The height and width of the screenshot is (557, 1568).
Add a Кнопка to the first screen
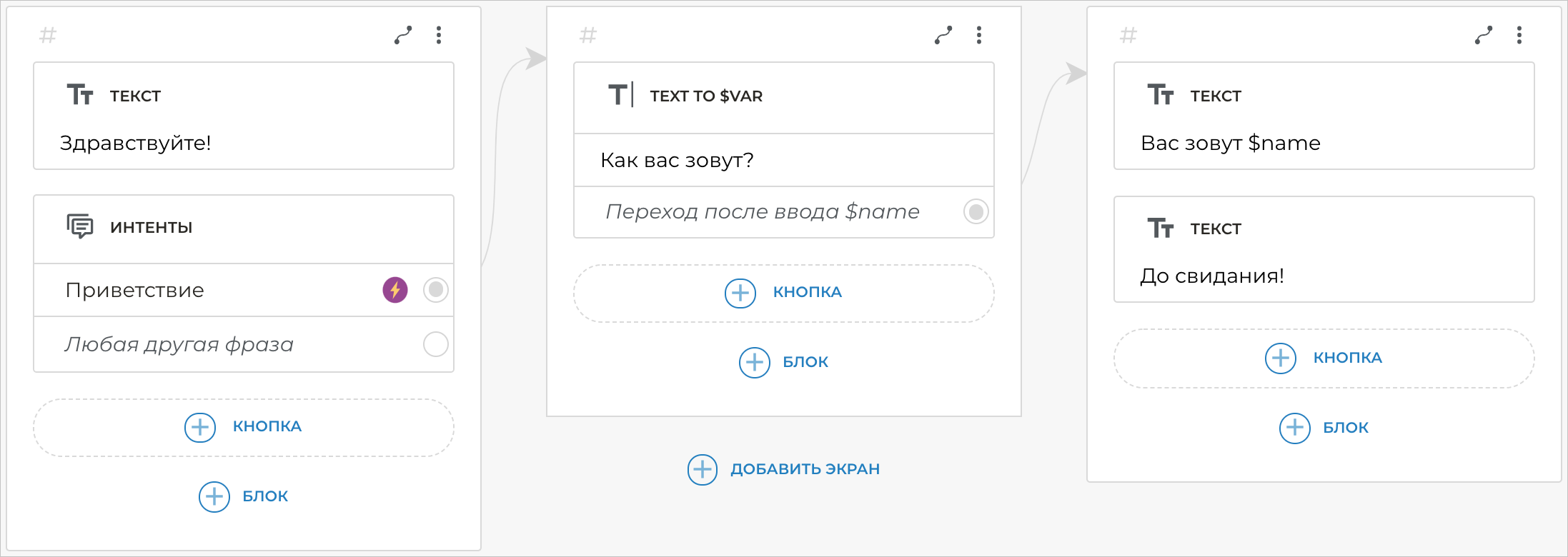(243, 427)
